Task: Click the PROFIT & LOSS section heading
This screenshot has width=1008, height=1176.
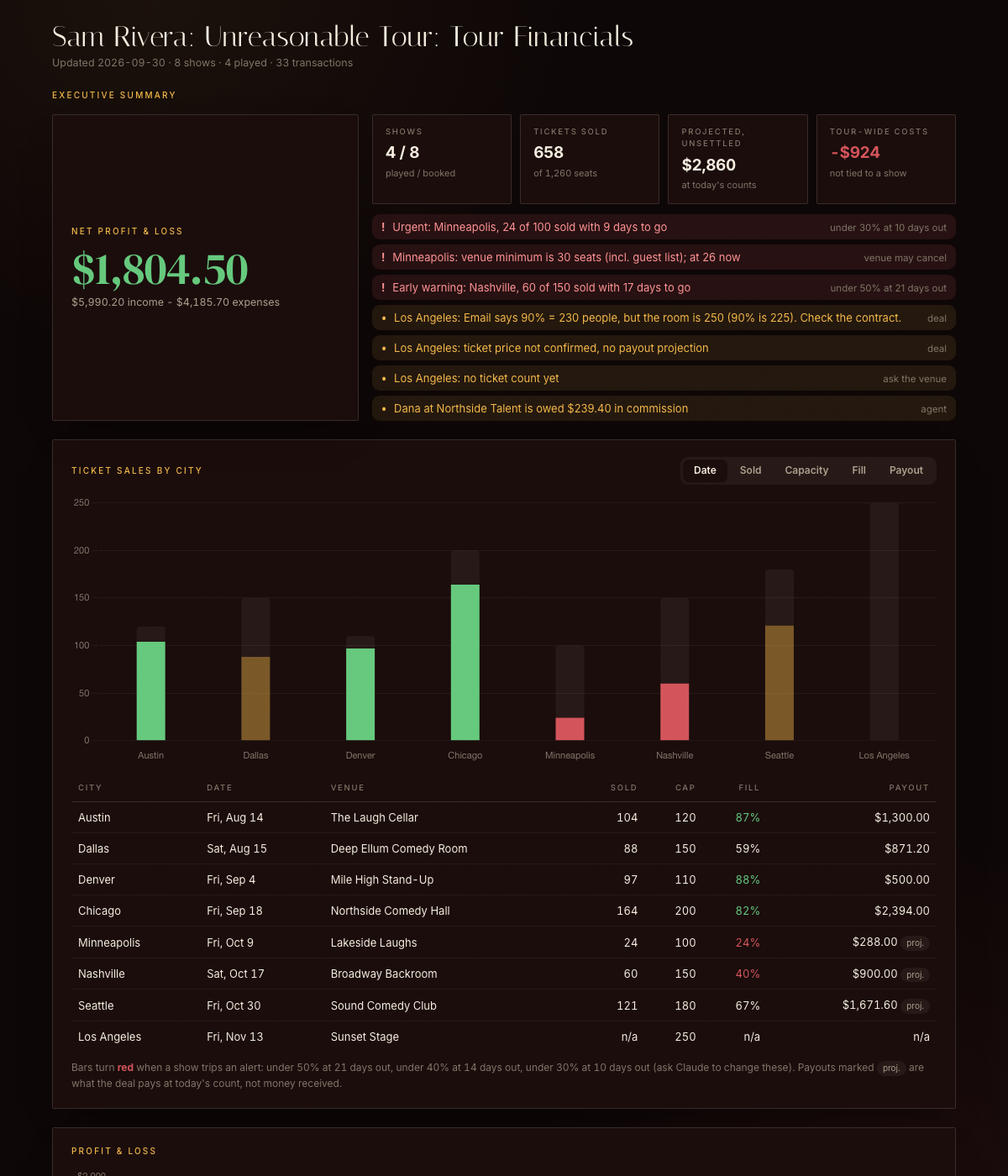Action: 114,1151
